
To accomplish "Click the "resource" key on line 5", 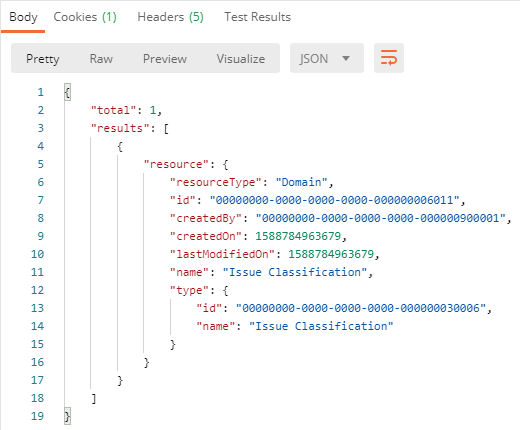I will point(176,164).
